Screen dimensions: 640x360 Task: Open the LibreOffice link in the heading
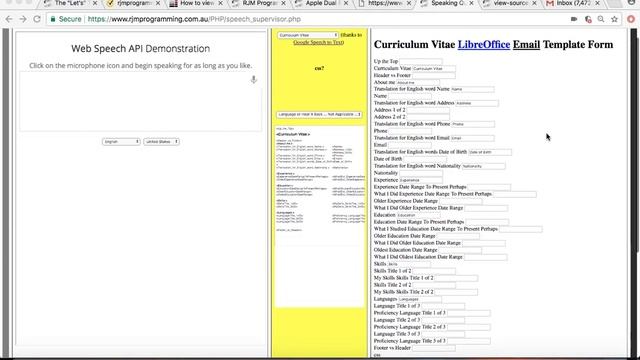click(x=484, y=44)
